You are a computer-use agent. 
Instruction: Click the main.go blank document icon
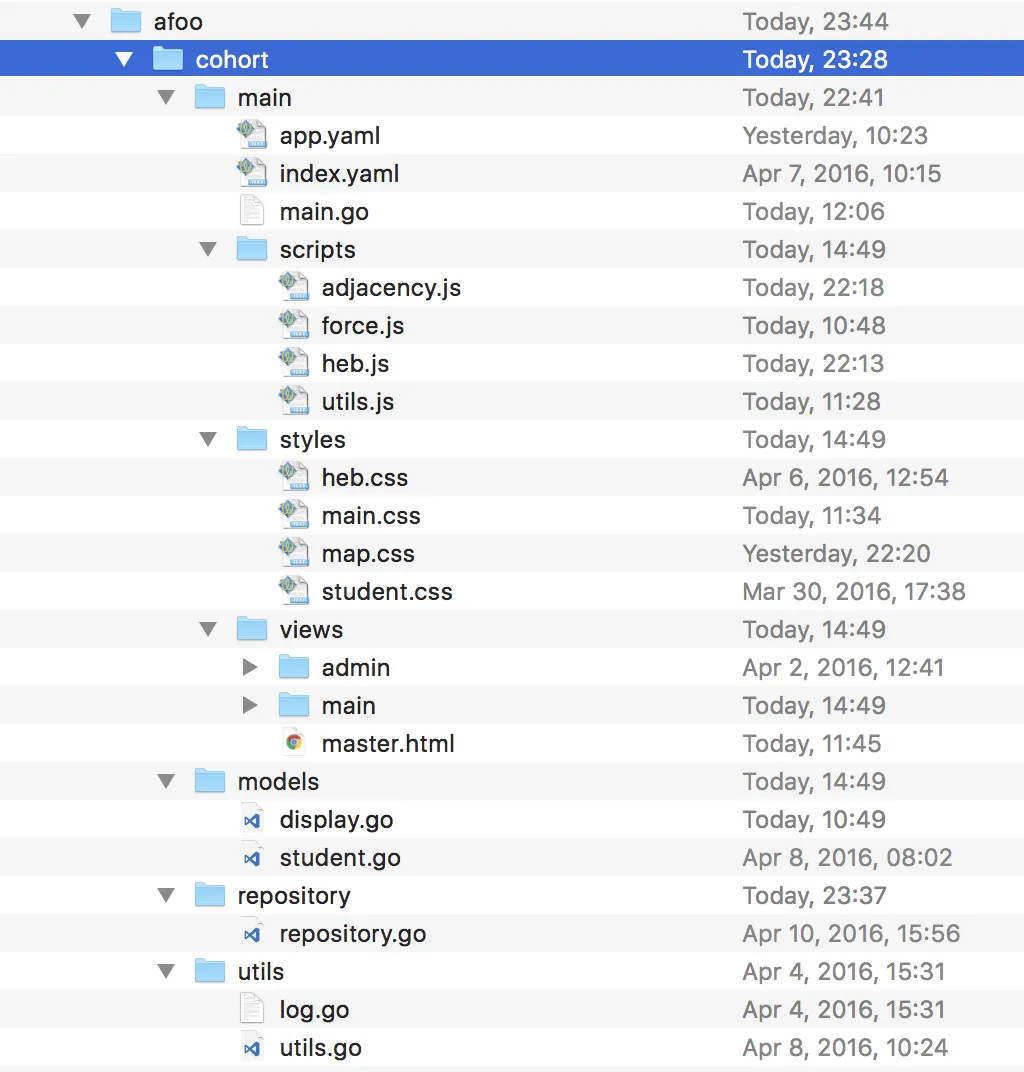(252, 211)
